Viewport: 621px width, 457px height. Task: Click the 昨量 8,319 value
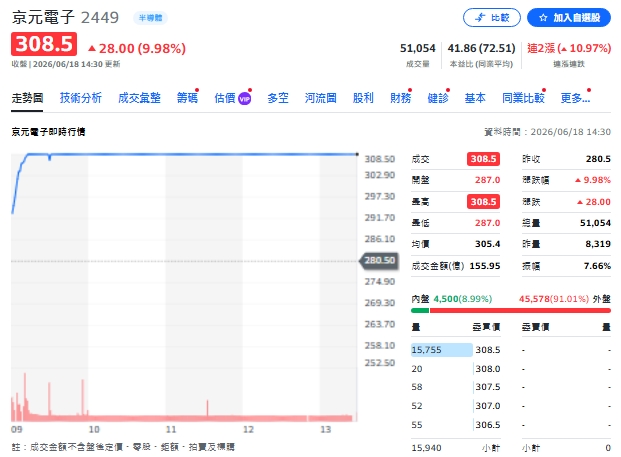point(598,244)
